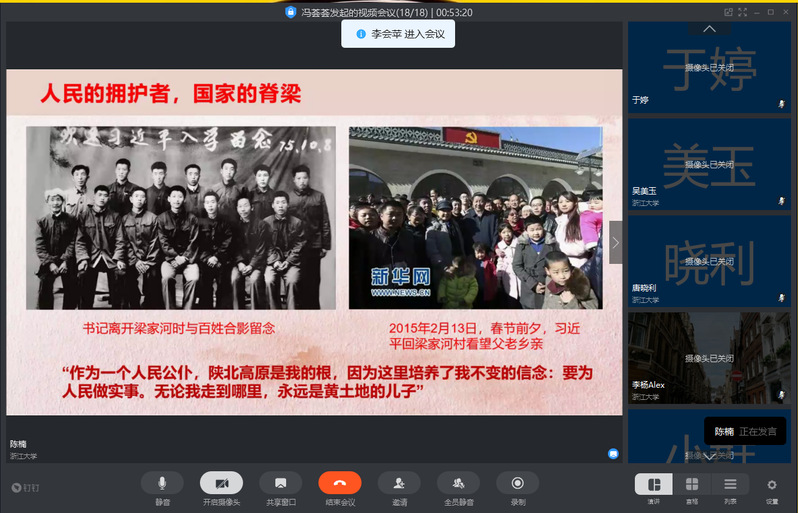Click slide heading 人民的拥护者，国家的脊梁
This screenshot has width=798, height=513.
click(x=170, y=94)
